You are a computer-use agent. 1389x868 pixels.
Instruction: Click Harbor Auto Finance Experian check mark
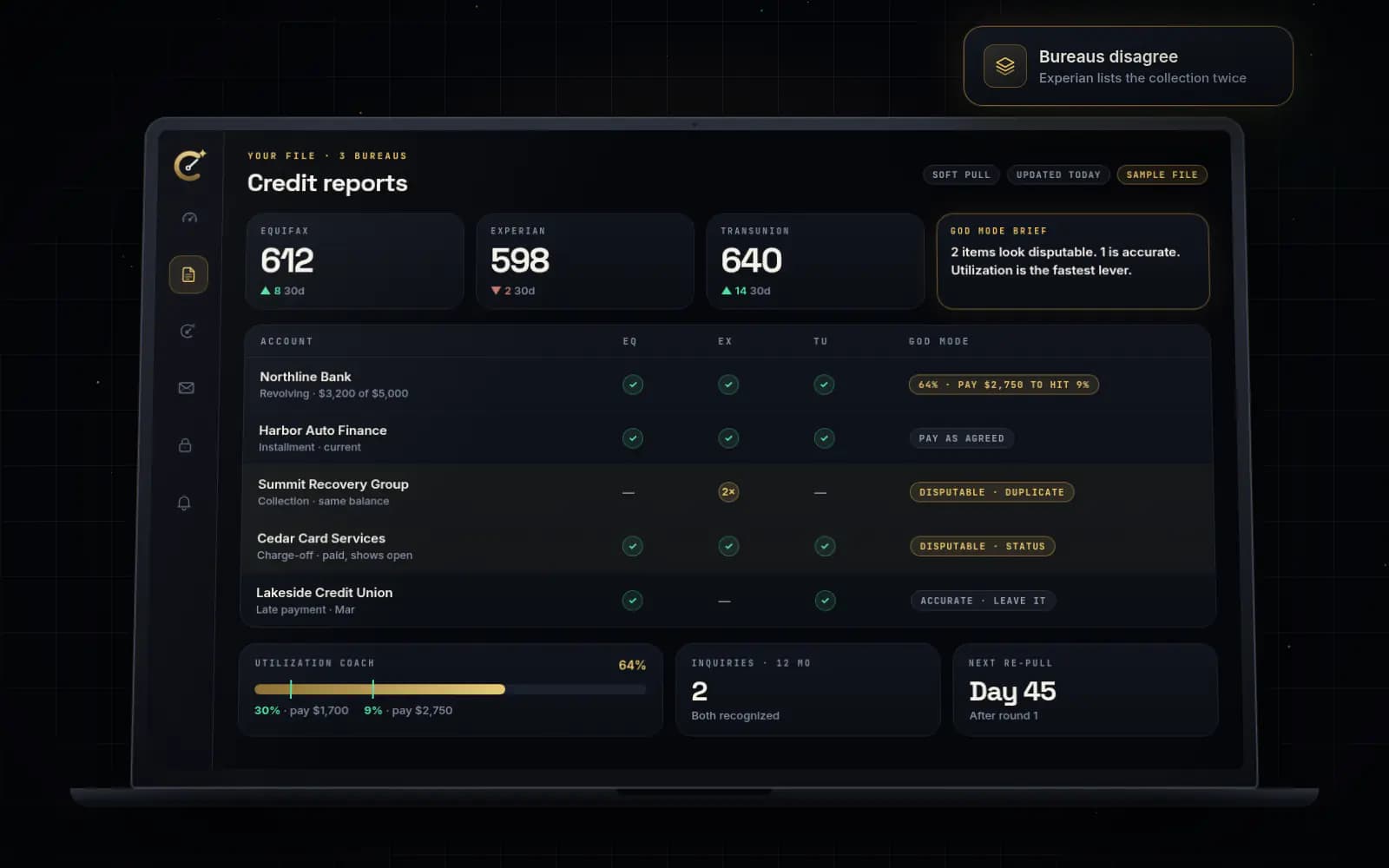(728, 438)
